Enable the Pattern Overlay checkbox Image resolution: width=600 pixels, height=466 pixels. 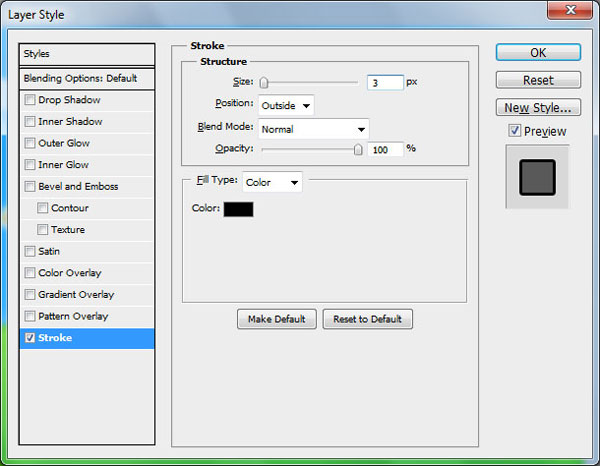29,316
